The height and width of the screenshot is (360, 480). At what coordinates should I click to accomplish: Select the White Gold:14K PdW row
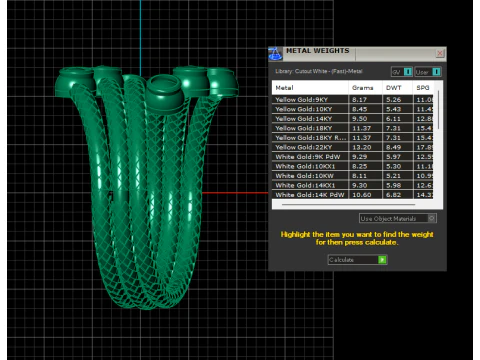click(353, 195)
